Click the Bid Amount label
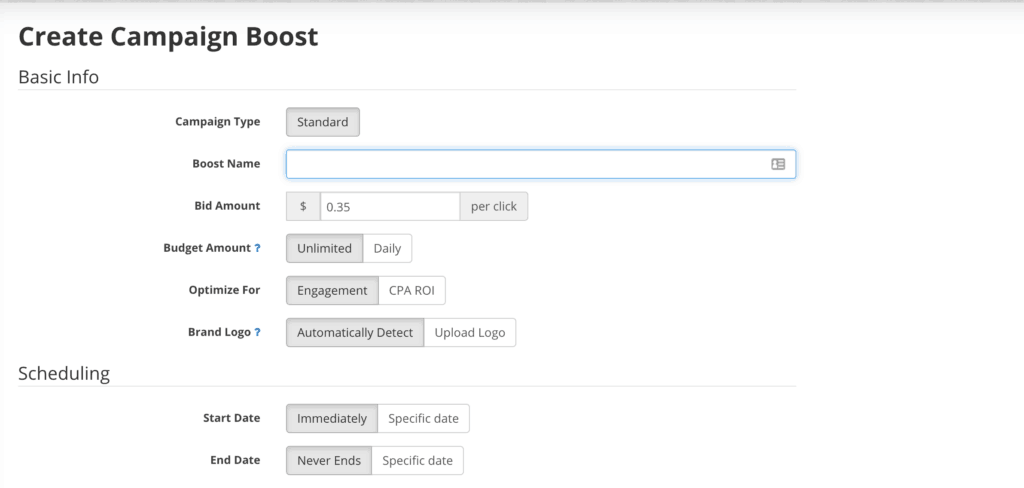 (x=227, y=206)
